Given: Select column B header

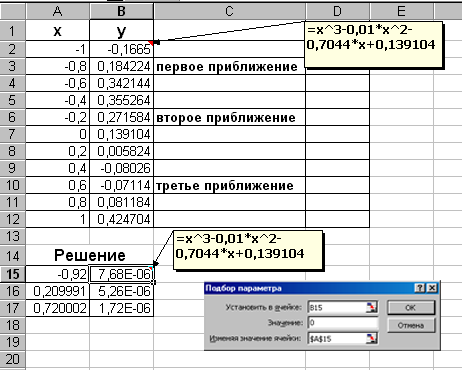Looking at the screenshot, I should 121,11.
